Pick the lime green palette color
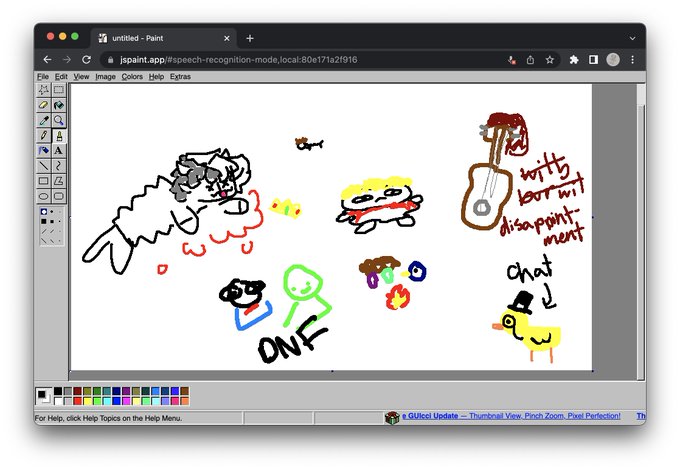 pyautogui.click(x=97, y=401)
